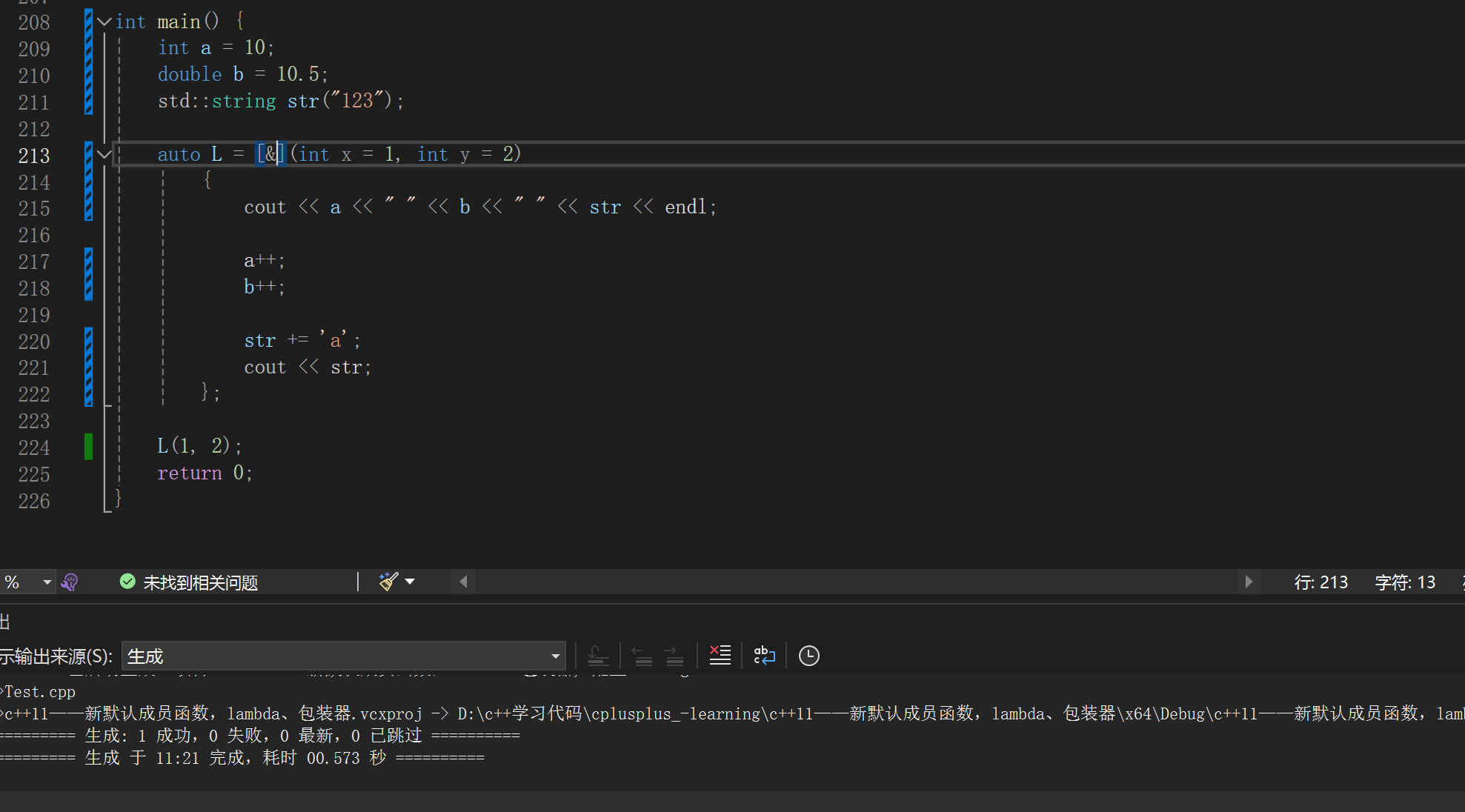Click the Go to next message icon
The width and height of the screenshot is (1465, 812).
click(674, 656)
